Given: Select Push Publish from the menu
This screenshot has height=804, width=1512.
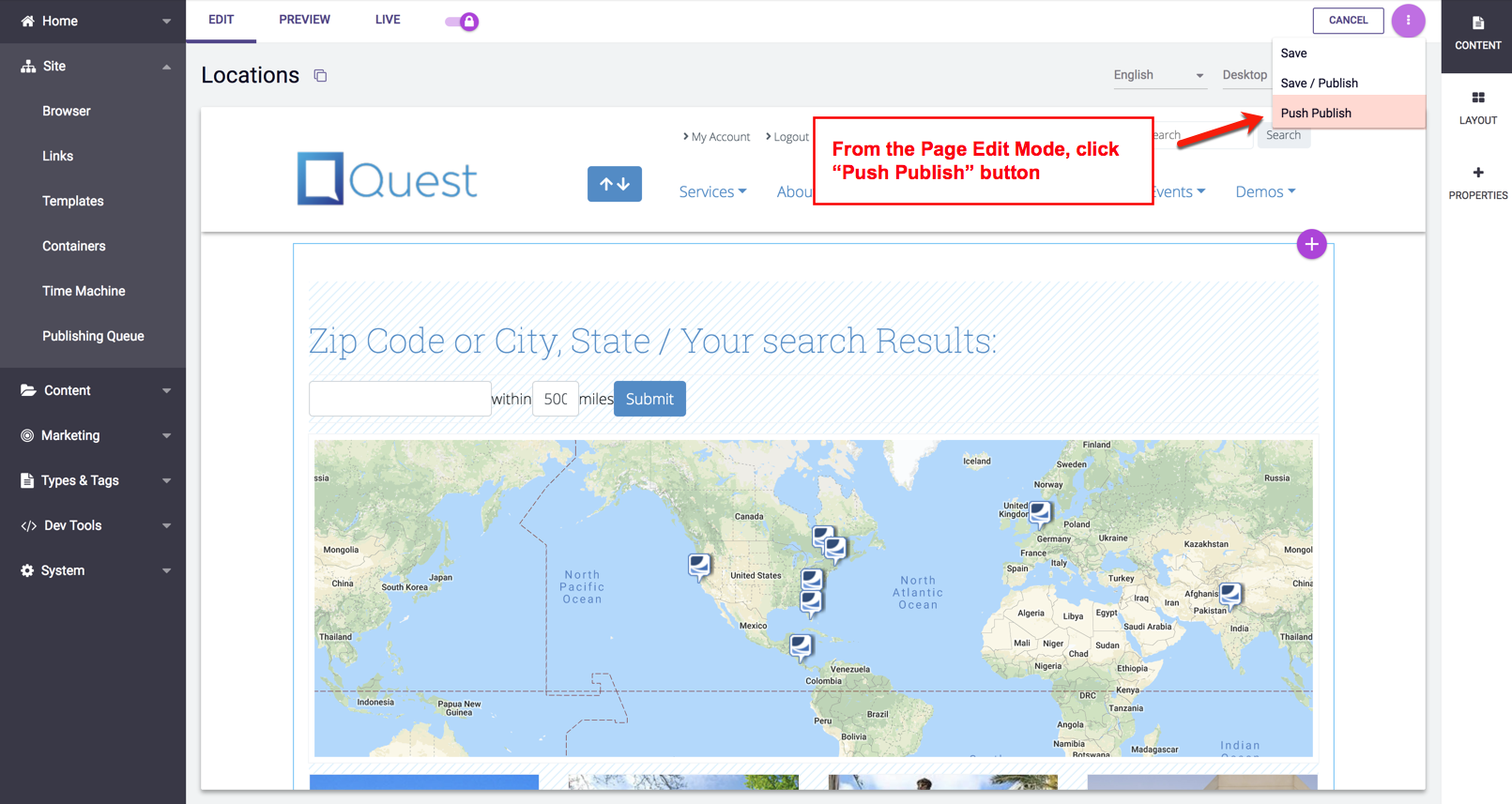Looking at the screenshot, I should [1316, 113].
